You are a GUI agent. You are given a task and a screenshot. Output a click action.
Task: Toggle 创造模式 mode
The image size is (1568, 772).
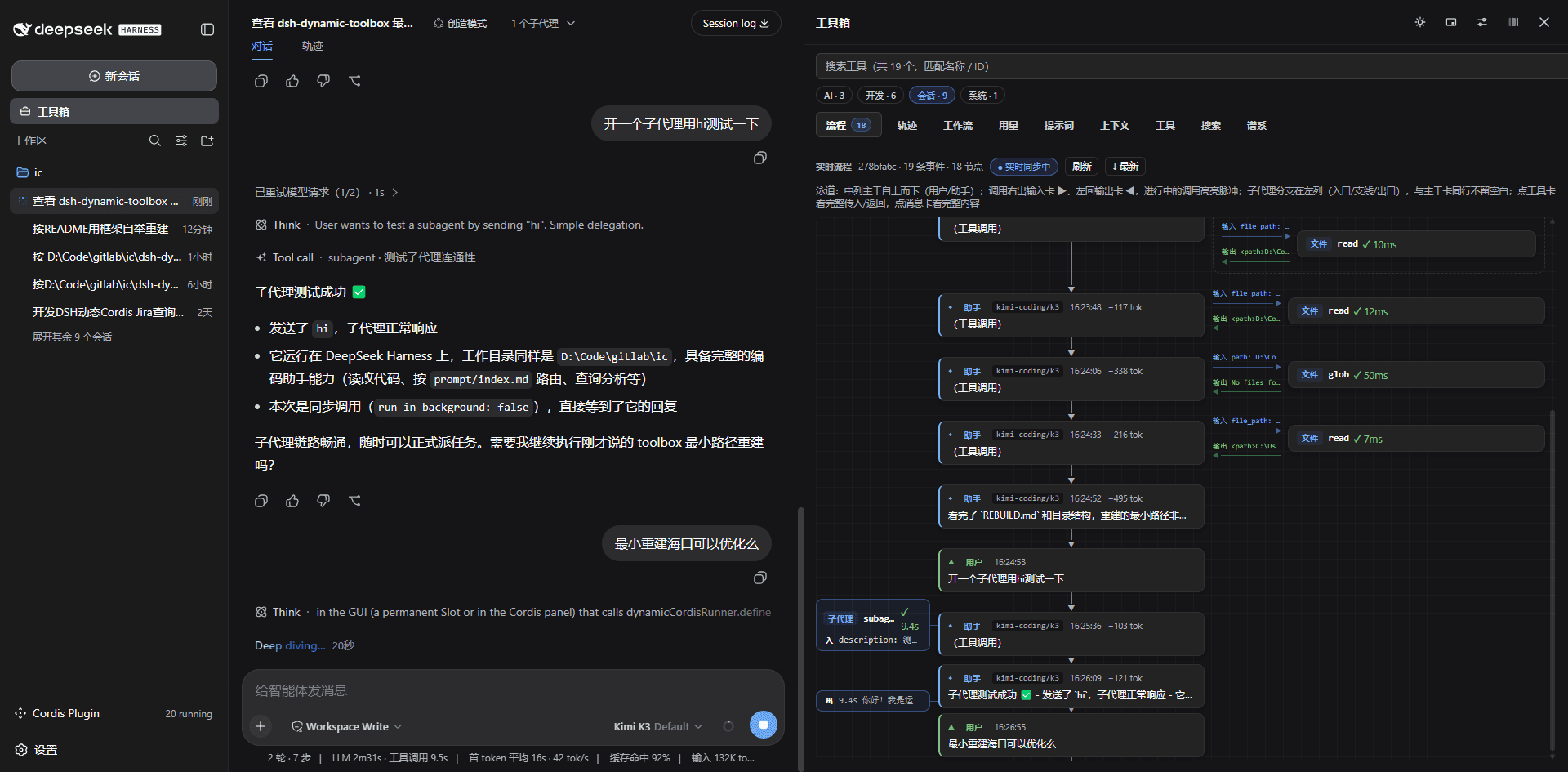[x=460, y=23]
